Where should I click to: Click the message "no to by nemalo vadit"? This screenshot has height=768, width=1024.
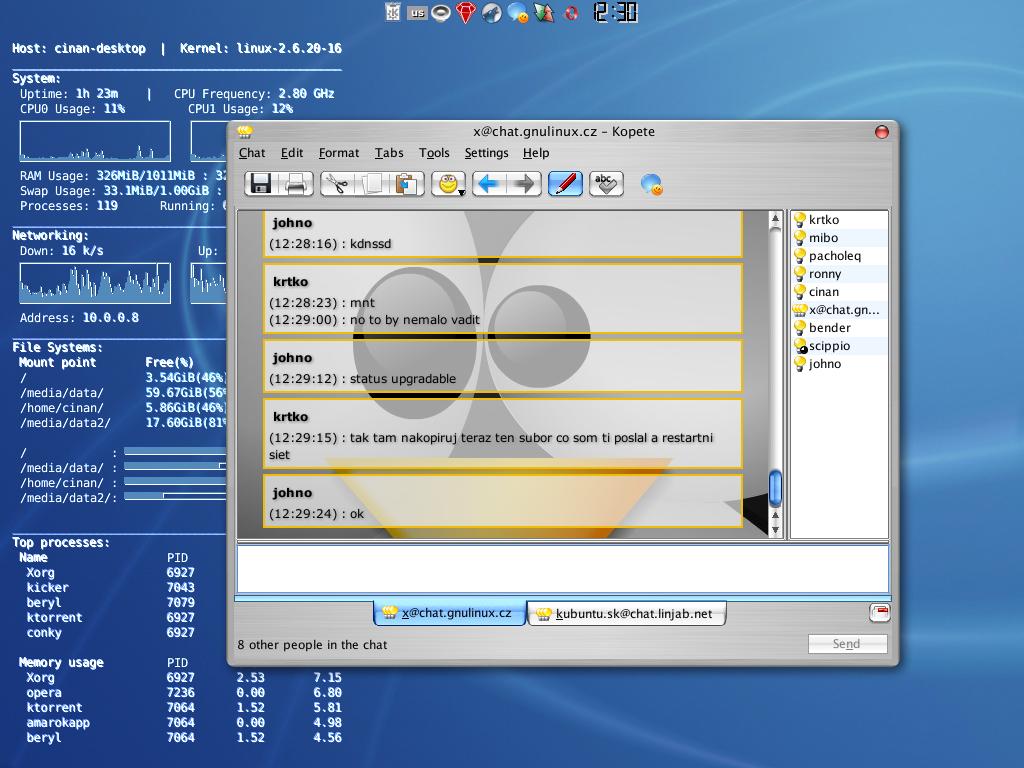(415, 320)
